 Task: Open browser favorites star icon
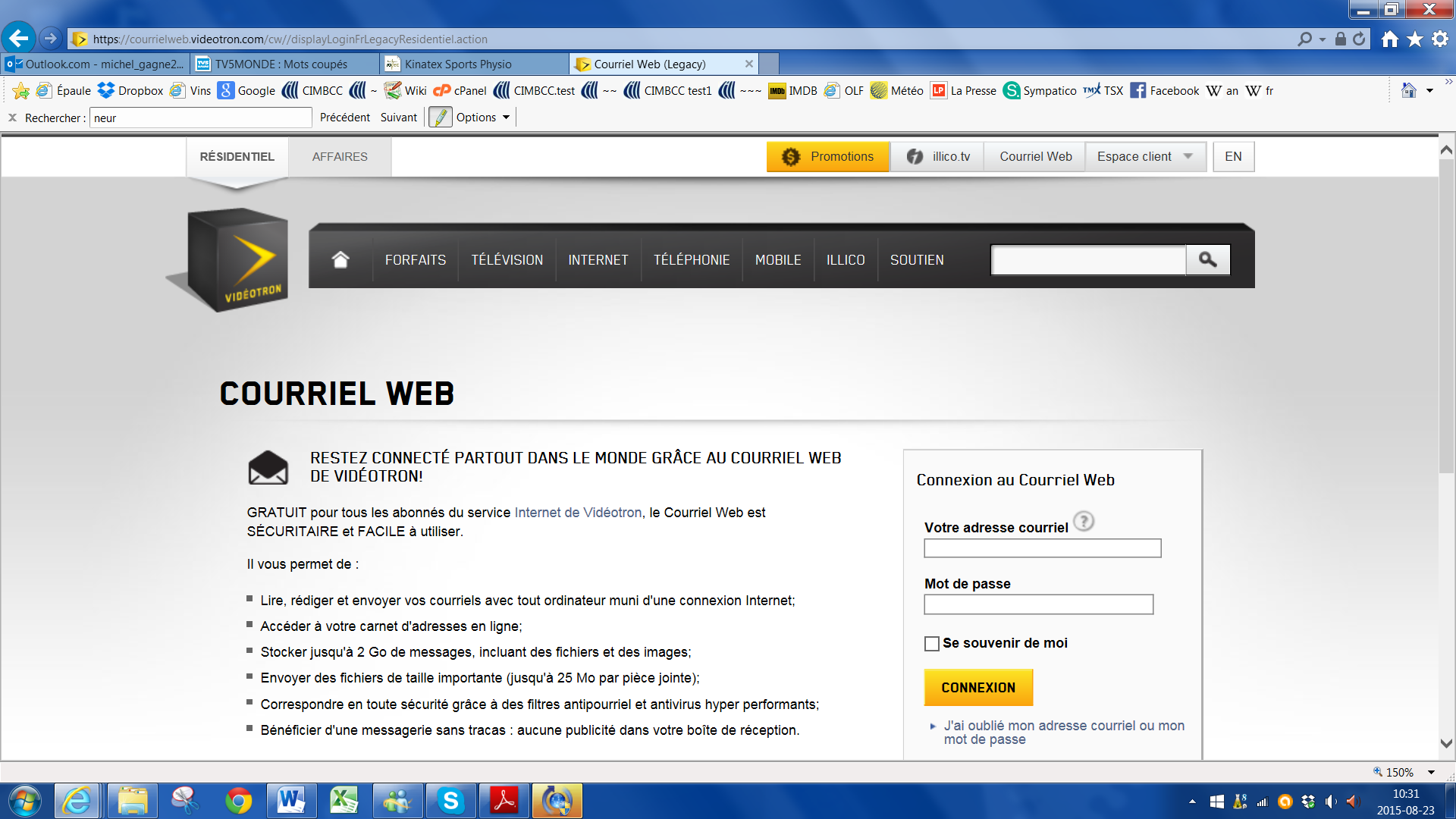[1414, 39]
